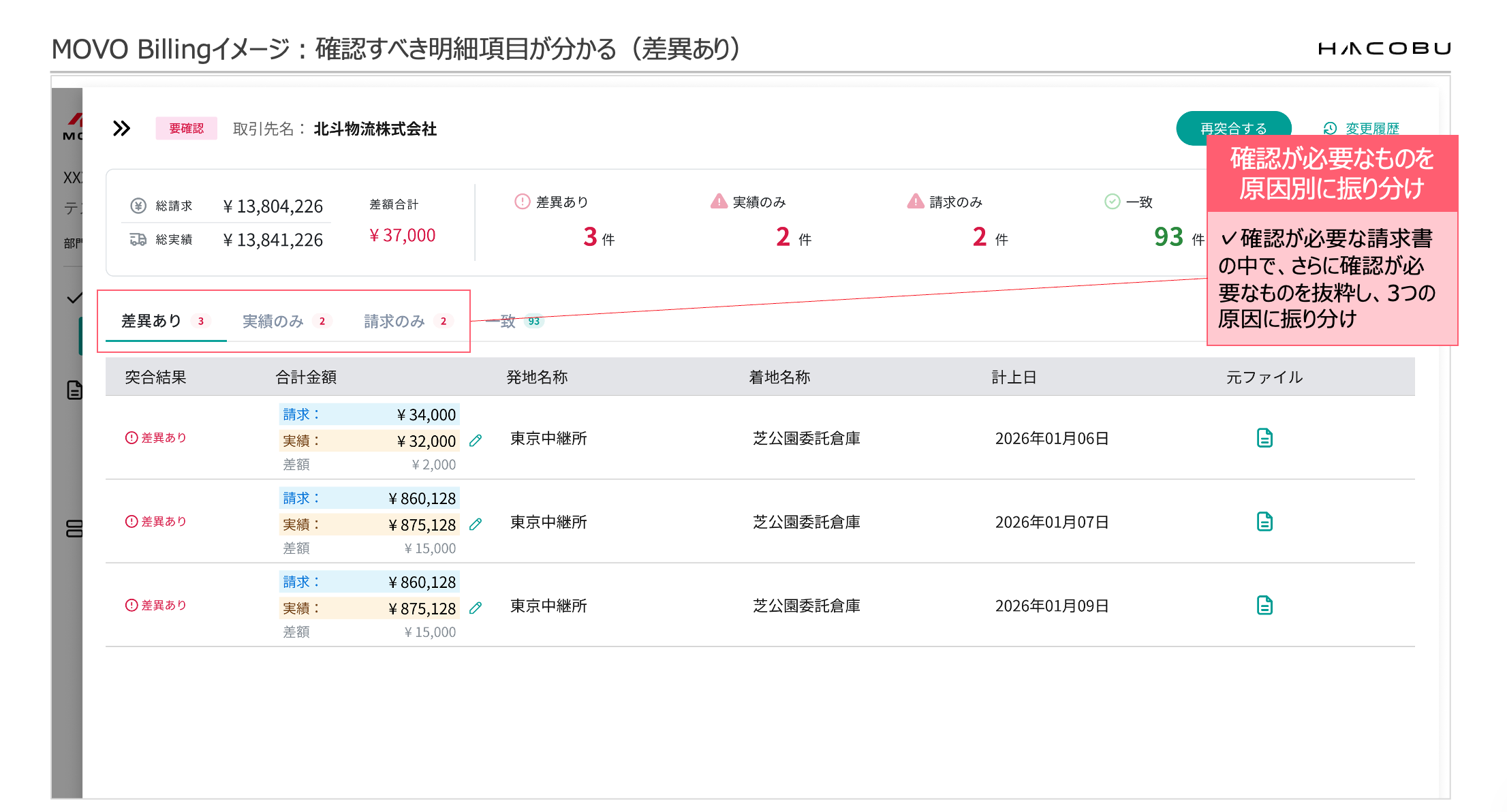
Task: Expand sidebar with double chevron icon
Action: tap(121, 128)
